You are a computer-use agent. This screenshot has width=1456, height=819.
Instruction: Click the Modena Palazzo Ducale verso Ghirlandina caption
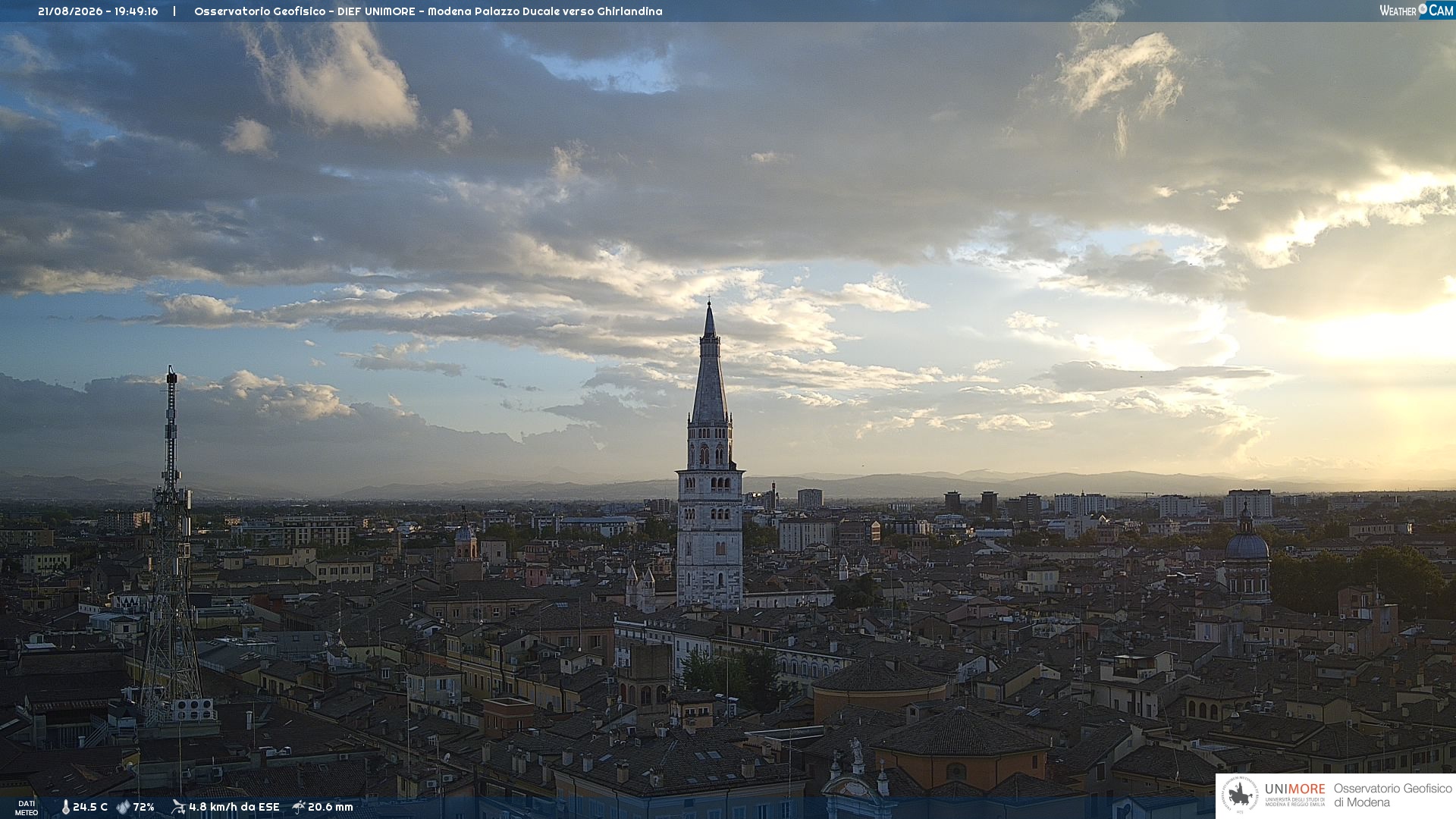(545, 11)
